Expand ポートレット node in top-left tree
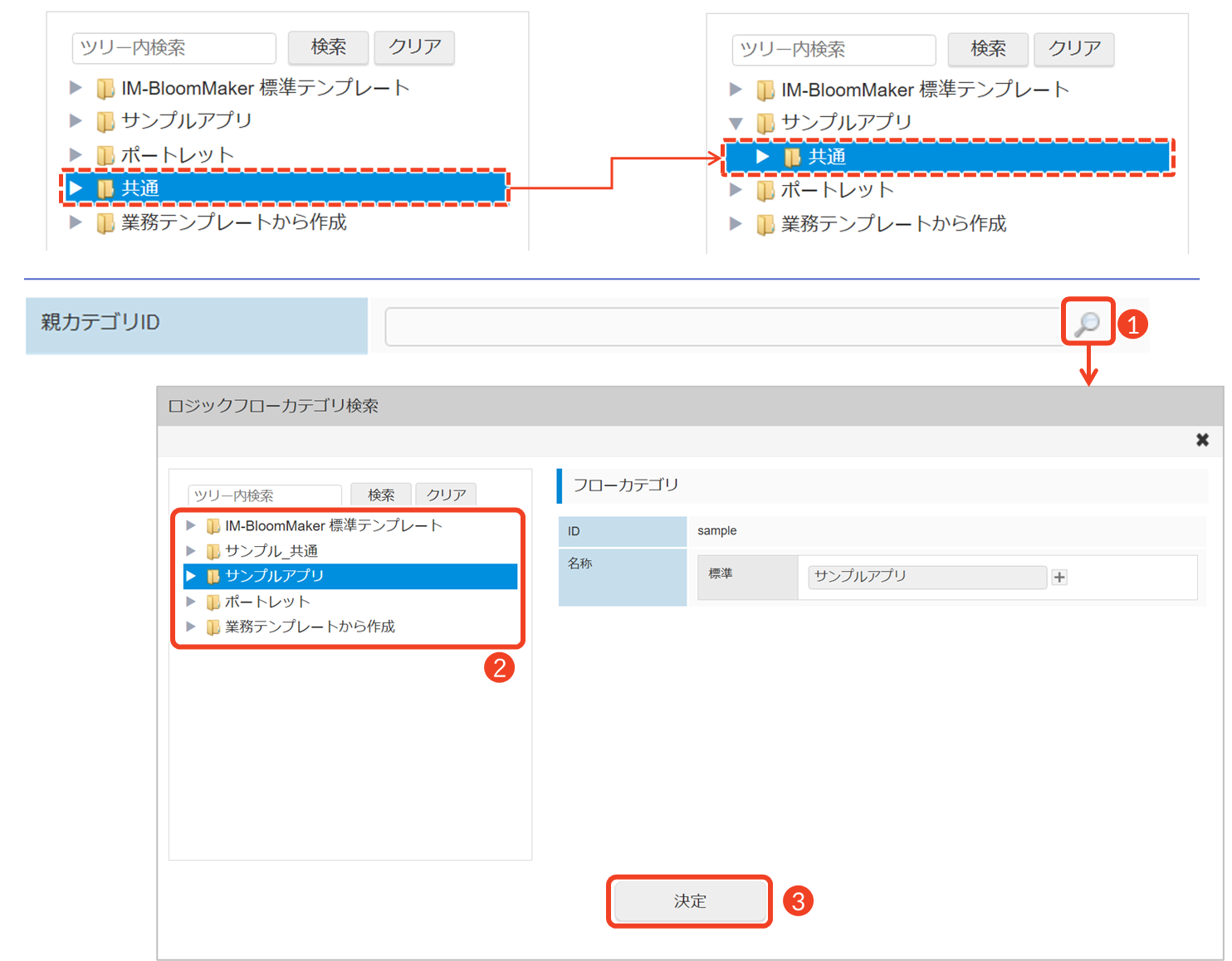The width and height of the screenshot is (1232, 961). coord(76,154)
